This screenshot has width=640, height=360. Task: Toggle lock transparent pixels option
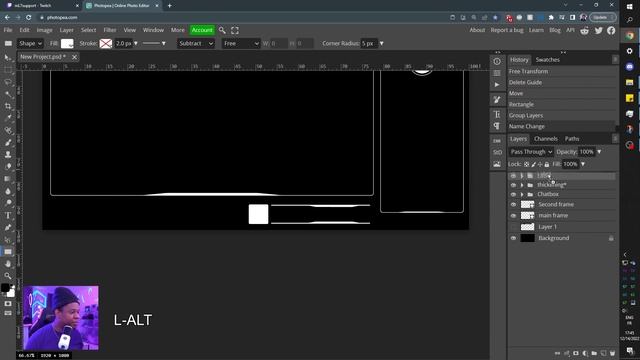[527, 164]
